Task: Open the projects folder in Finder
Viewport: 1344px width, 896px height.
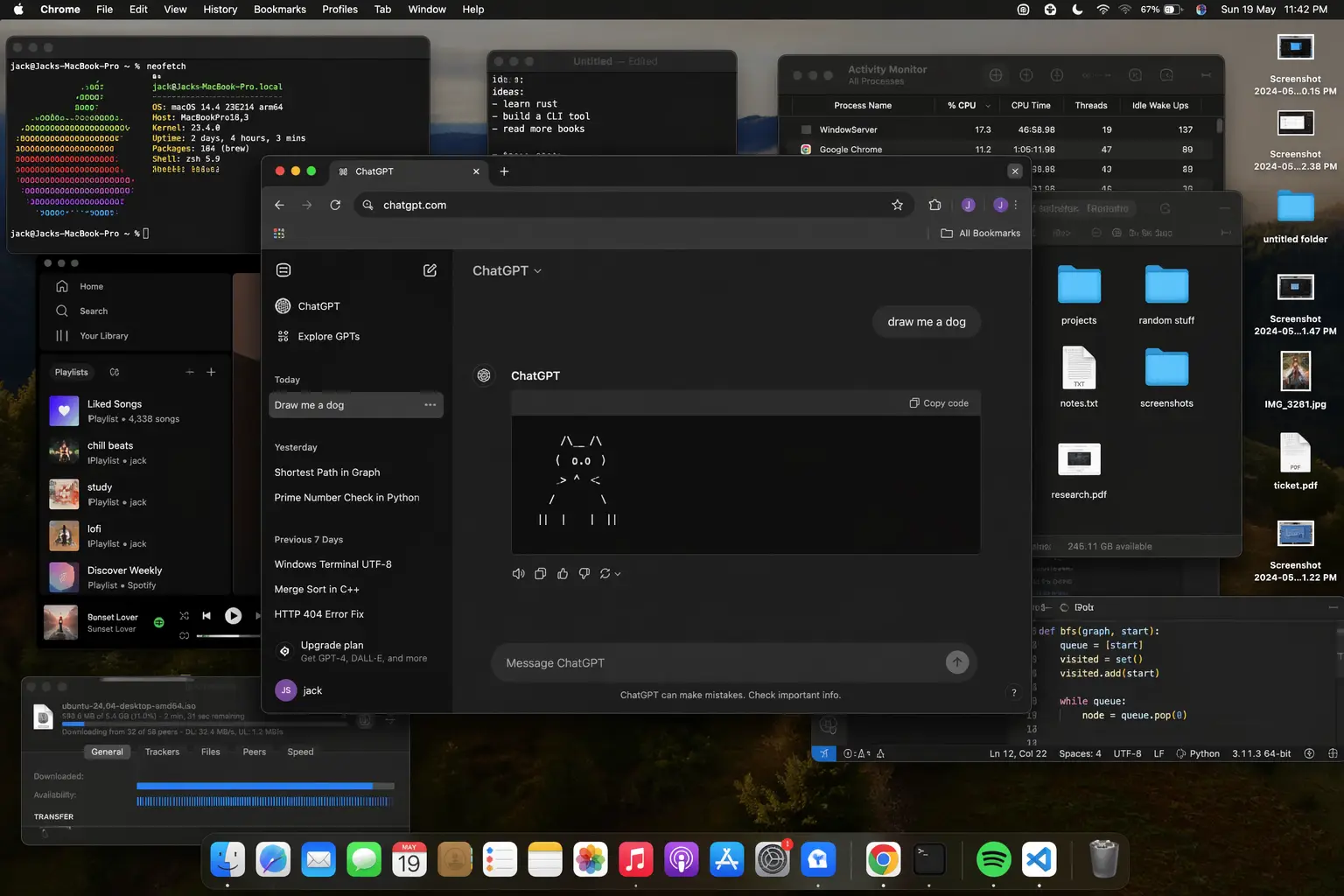Action: tap(1079, 295)
